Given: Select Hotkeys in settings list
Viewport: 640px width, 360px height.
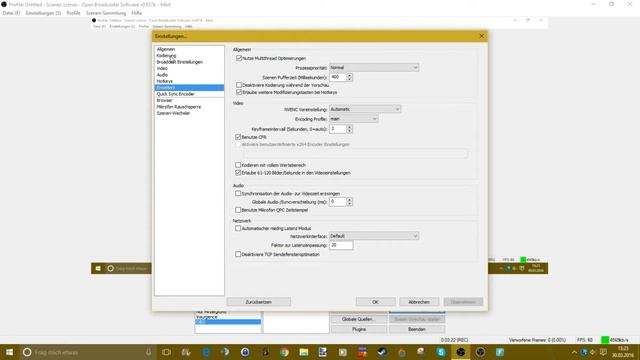Looking at the screenshot, I should 164,81.
